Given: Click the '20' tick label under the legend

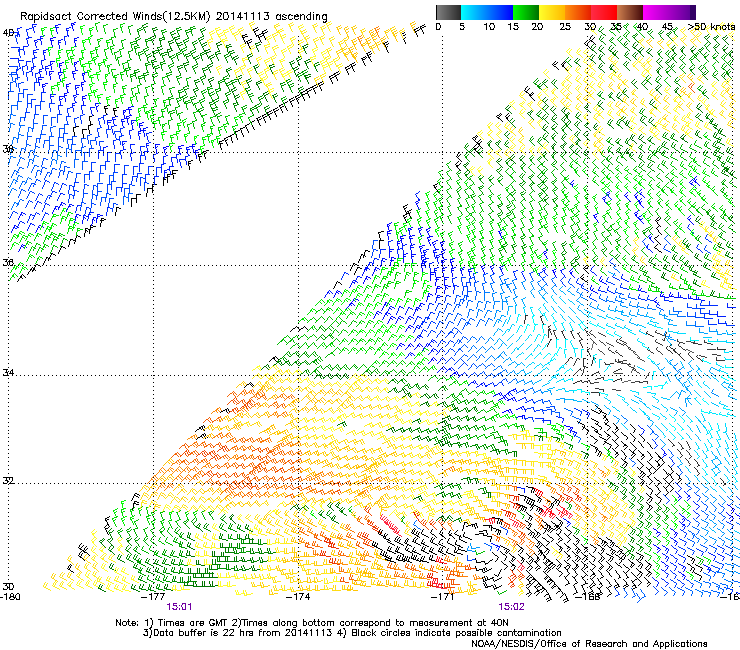Looking at the screenshot, I should [537, 26].
